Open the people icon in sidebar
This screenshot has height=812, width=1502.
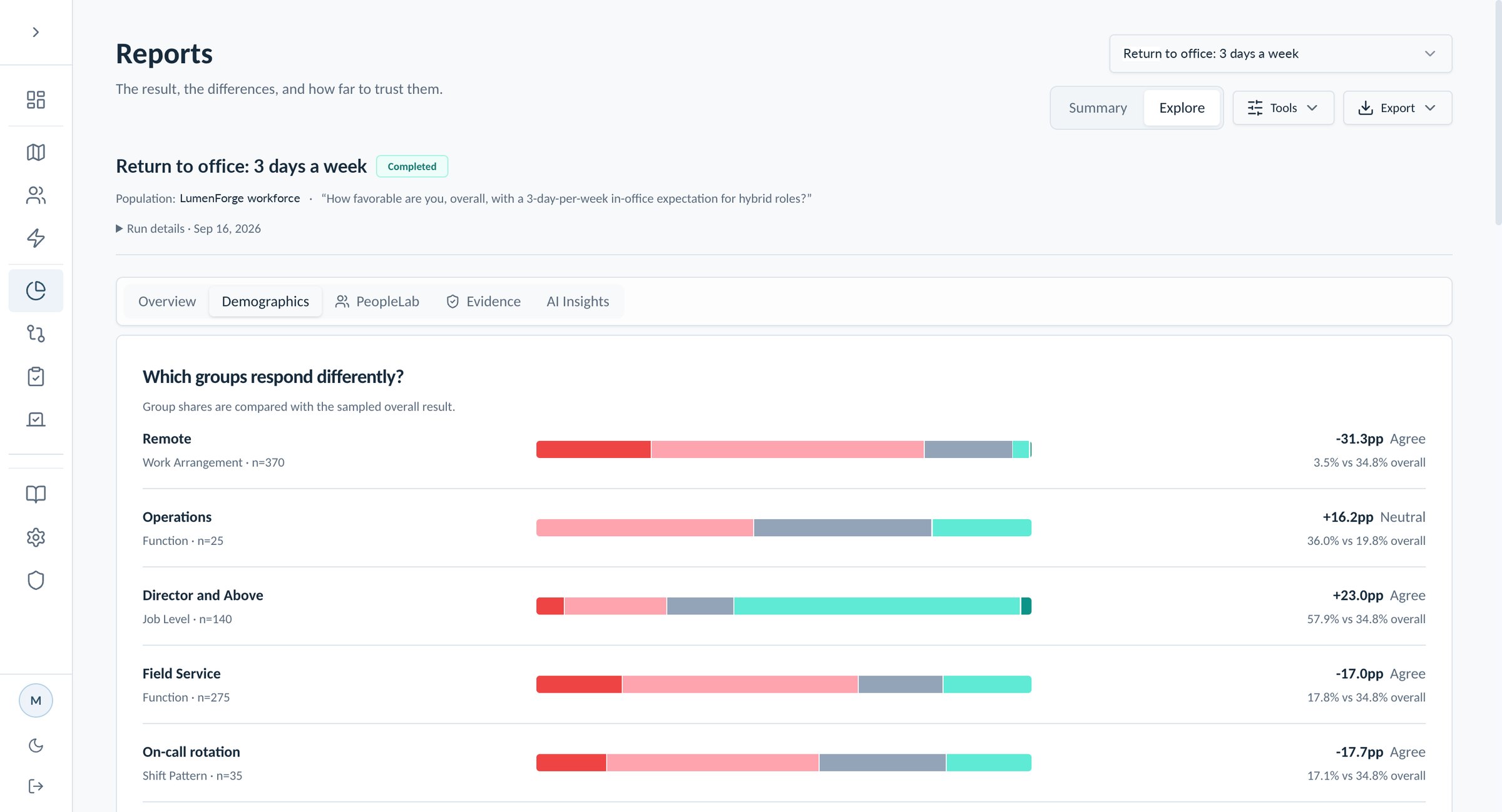click(36, 195)
